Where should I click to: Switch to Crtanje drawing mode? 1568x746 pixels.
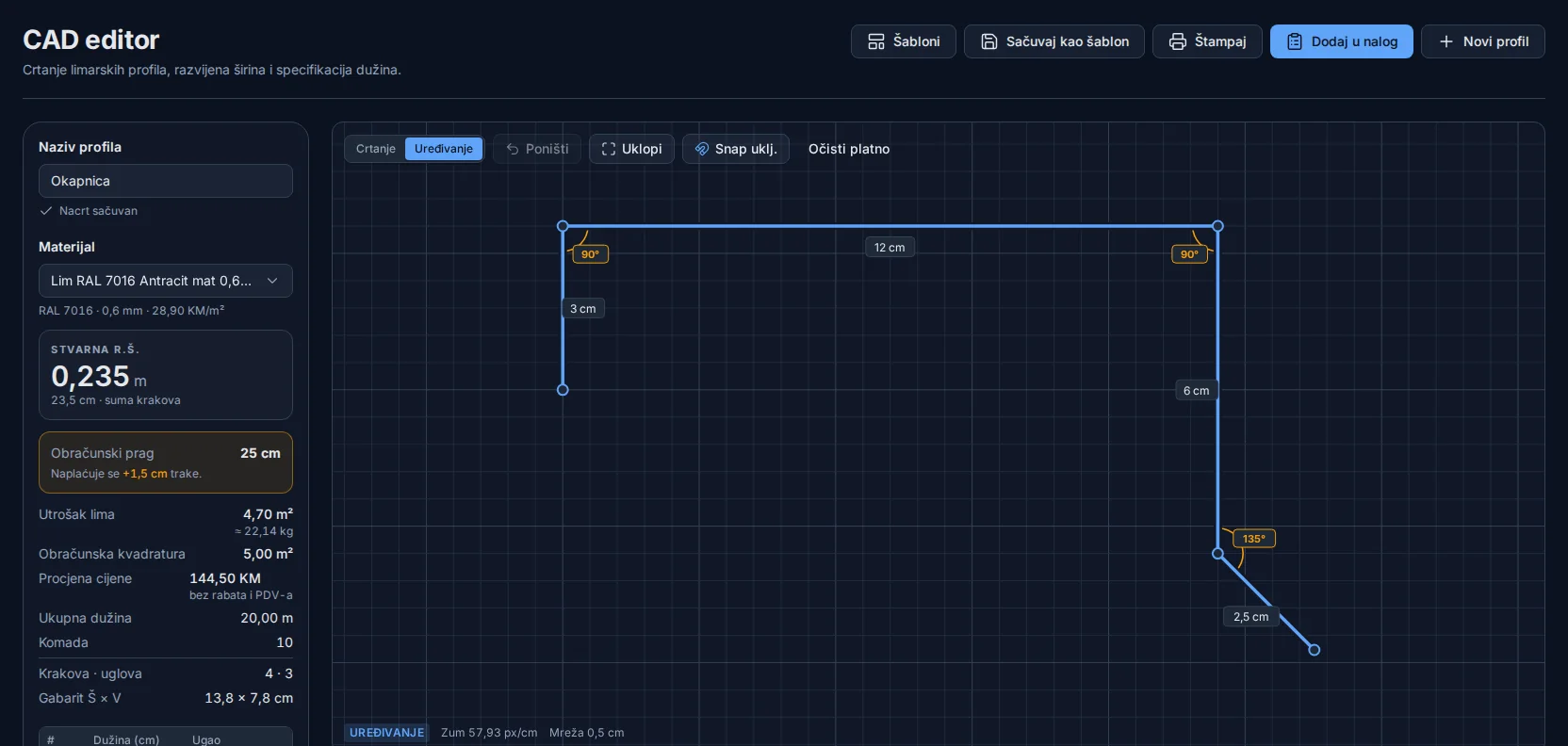click(376, 149)
